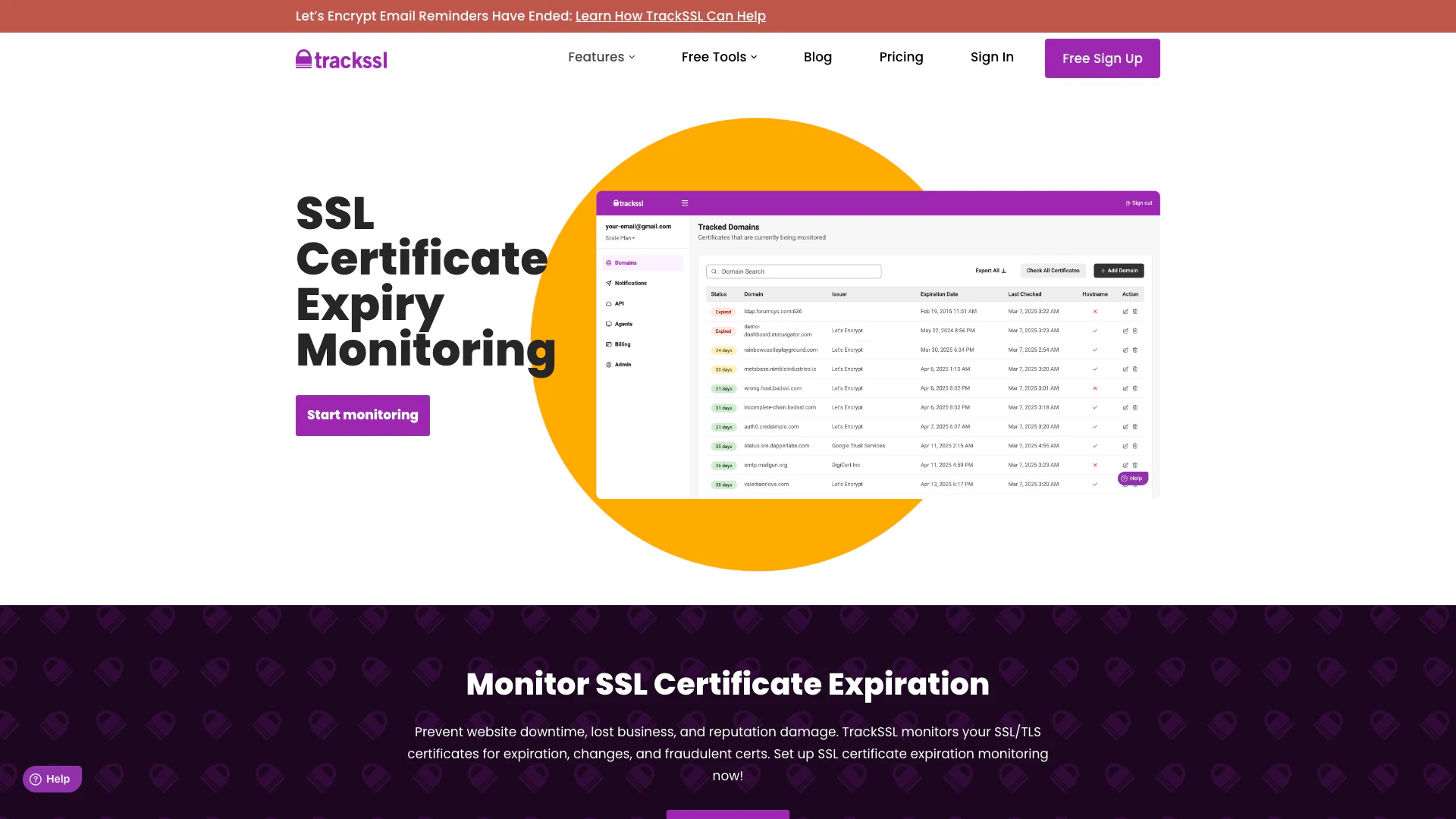Click the smtp.mailgun.org domain text
This screenshot has width=1456, height=819.
[765, 465]
